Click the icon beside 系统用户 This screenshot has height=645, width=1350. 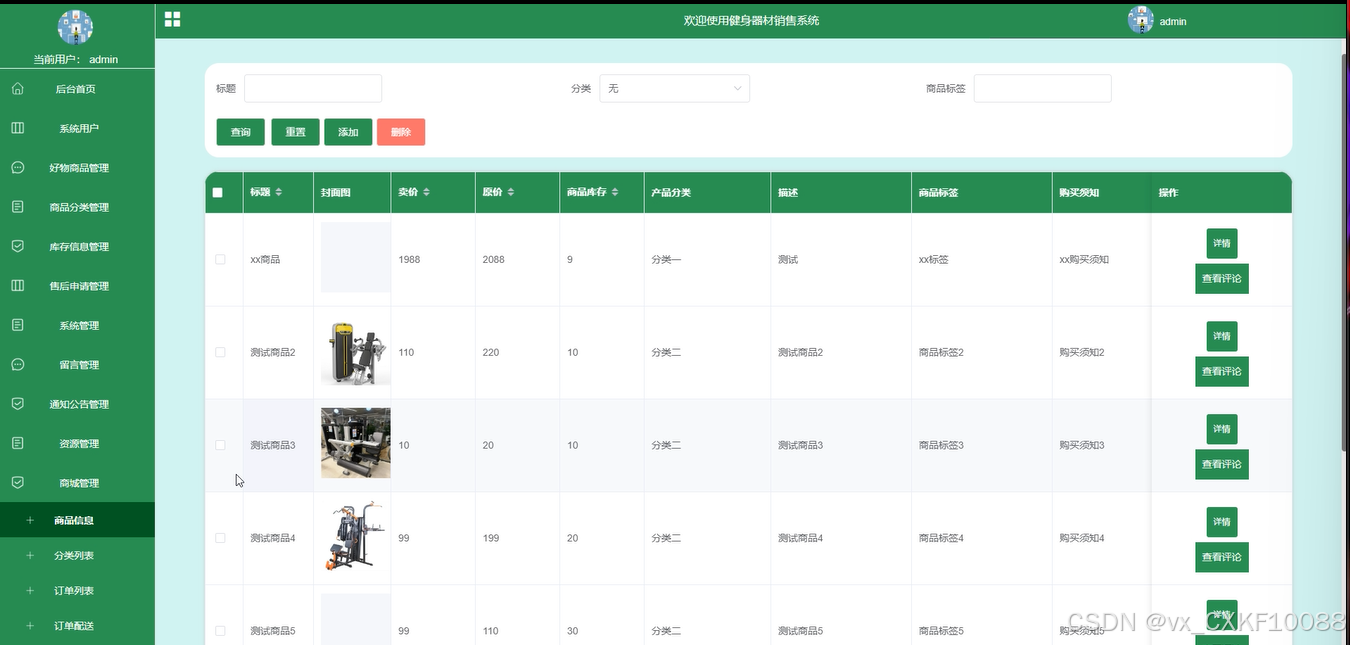17,128
